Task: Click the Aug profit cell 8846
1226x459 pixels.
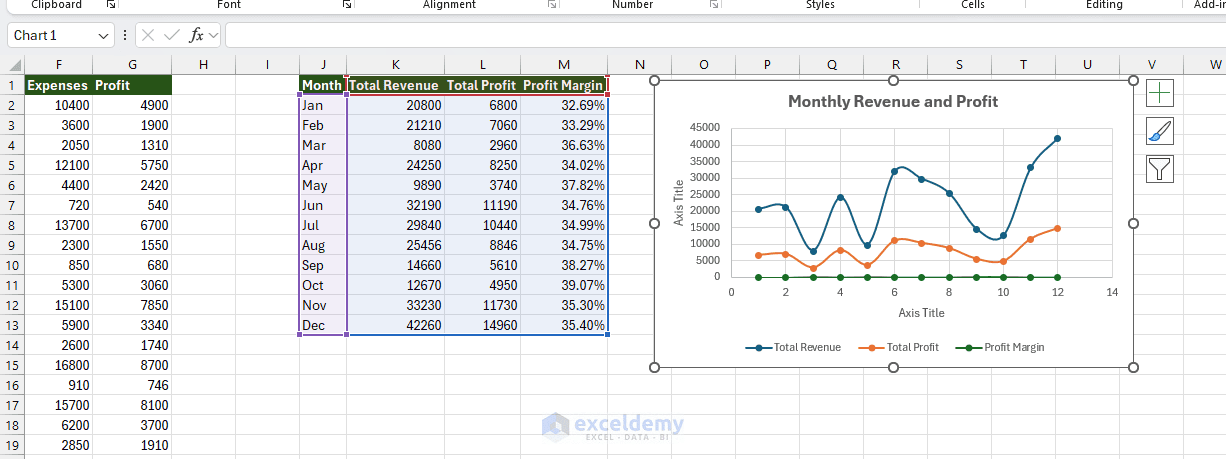Action: point(483,245)
